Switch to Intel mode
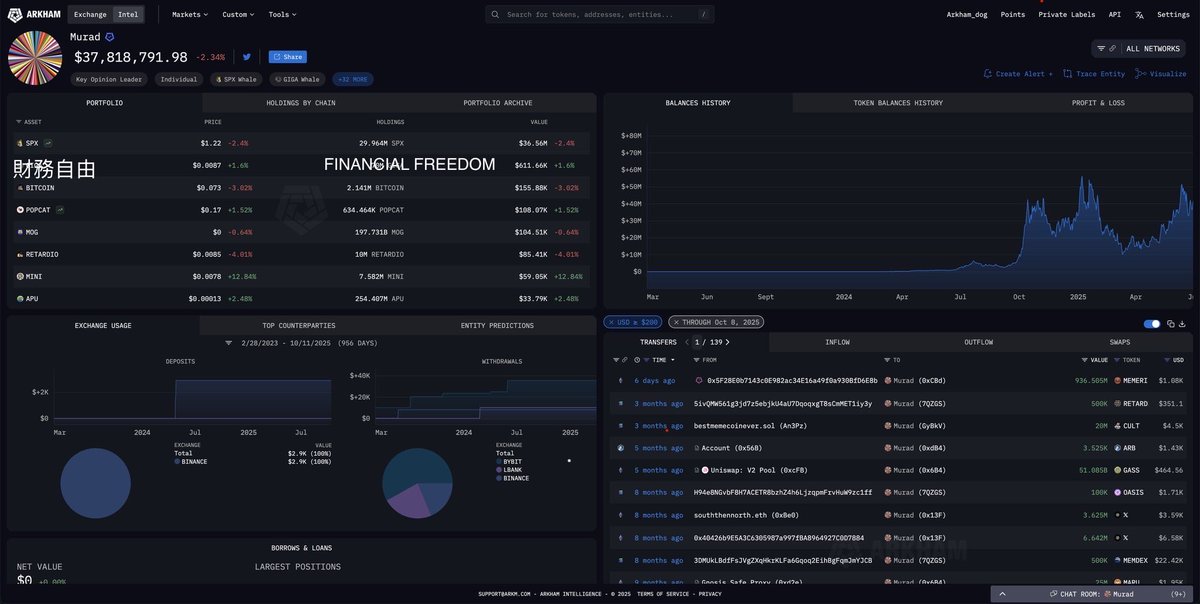Viewport: 1200px width, 604px height. pyautogui.click(x=128, y=15)
